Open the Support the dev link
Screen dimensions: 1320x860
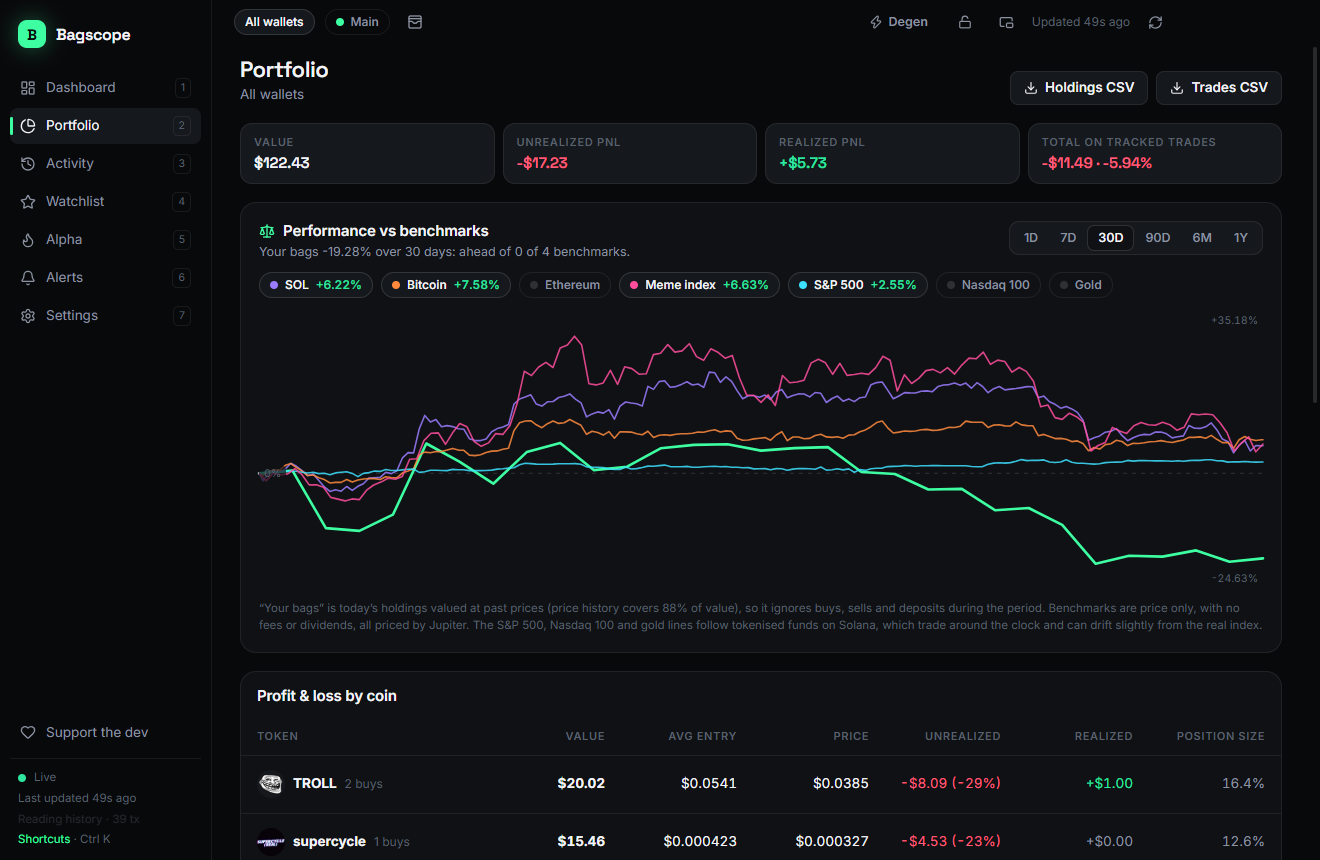[x=105, y=733]
